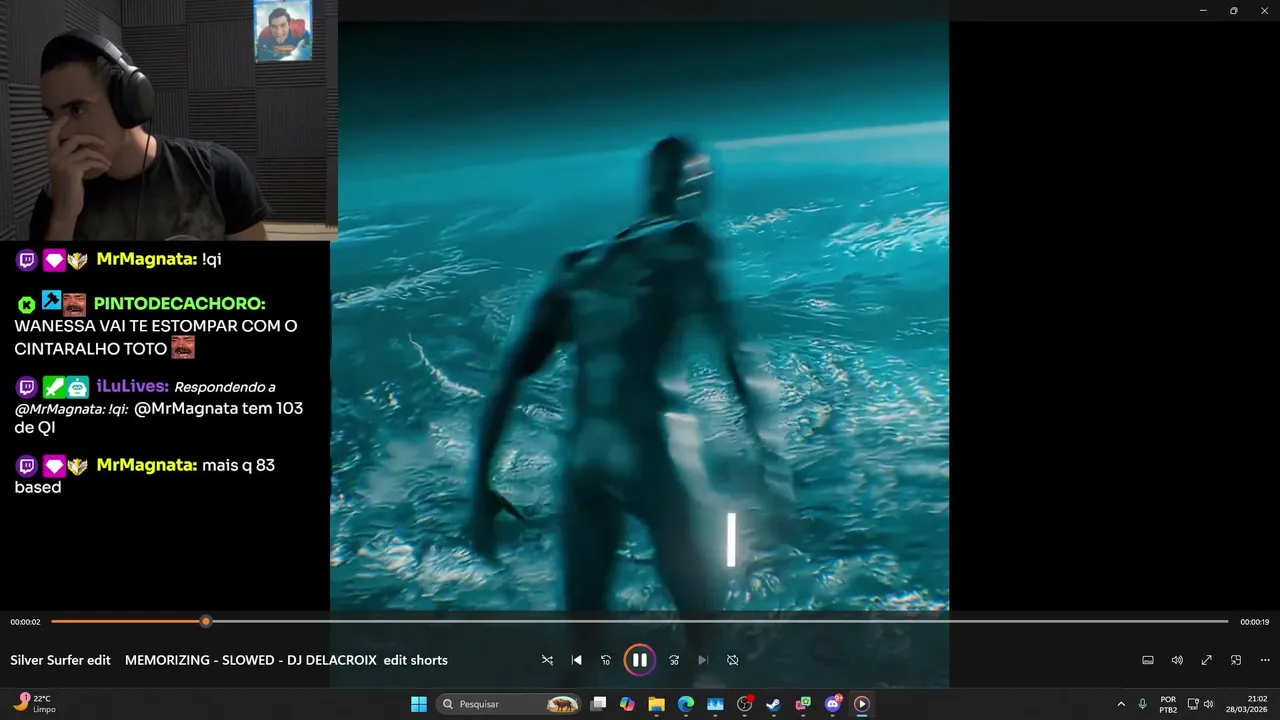Open Discord from the taskbar

coord(833,704)
